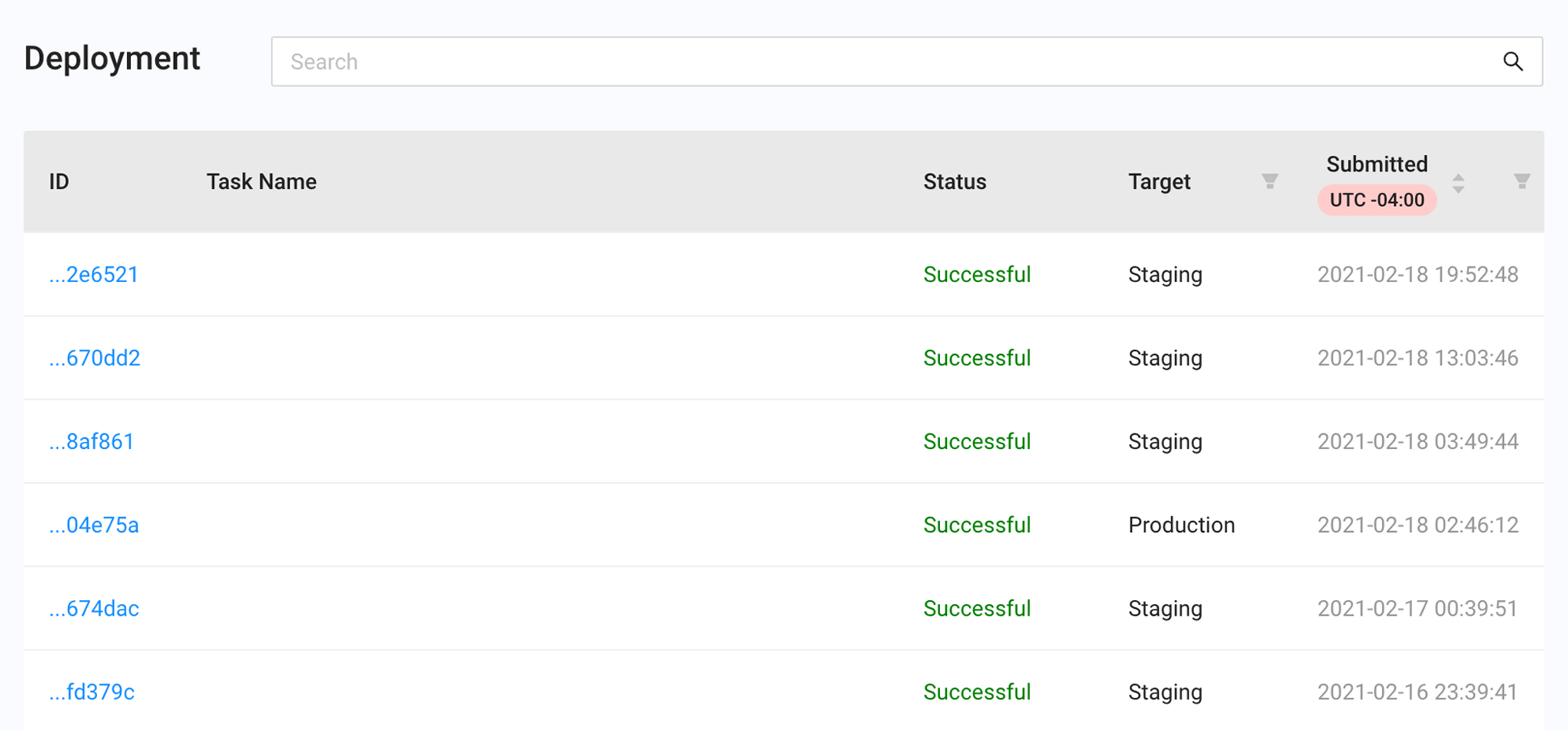This screenshot has width=1568, height=731.
Task: Click the Submitted column header
Action: 1377,164
